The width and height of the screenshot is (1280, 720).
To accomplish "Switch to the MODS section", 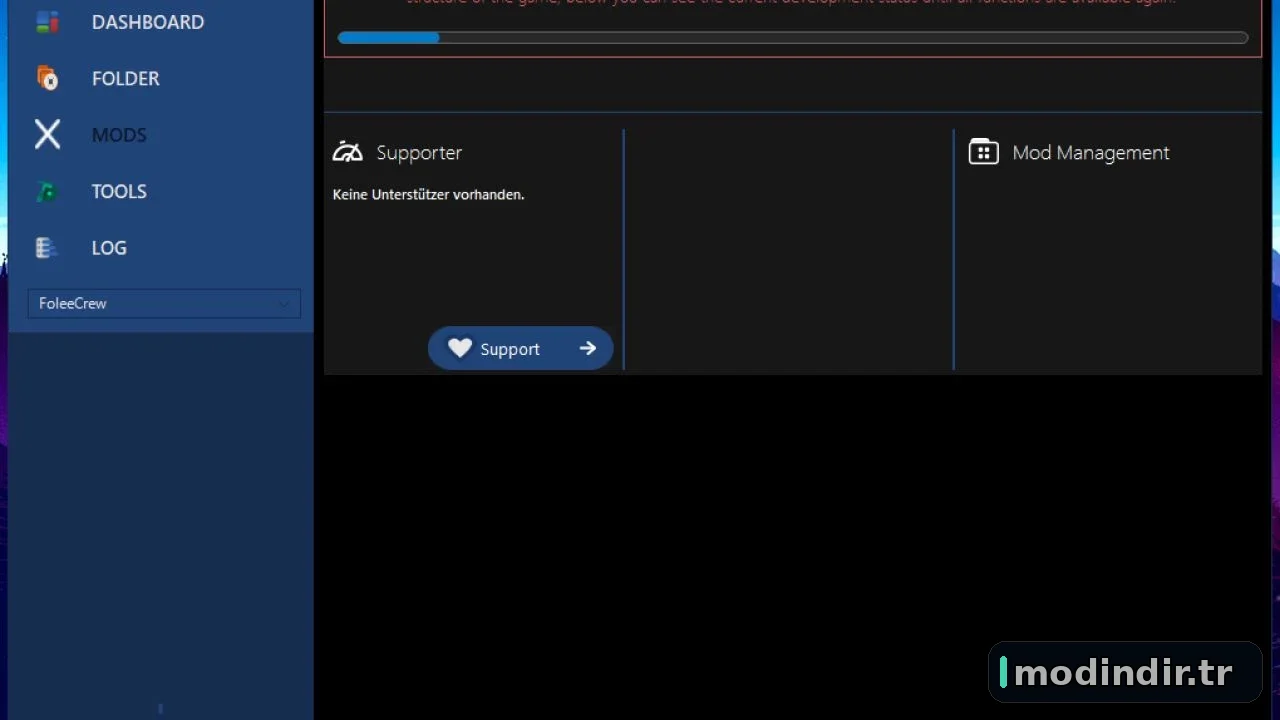I will [x=119, y=135].
